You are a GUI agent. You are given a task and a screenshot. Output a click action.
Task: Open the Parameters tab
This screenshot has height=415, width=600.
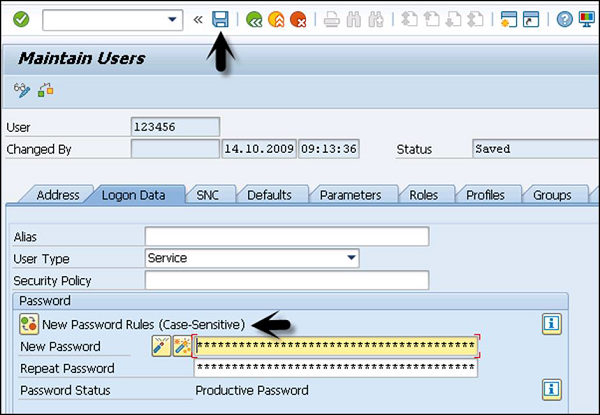point(351,195)
